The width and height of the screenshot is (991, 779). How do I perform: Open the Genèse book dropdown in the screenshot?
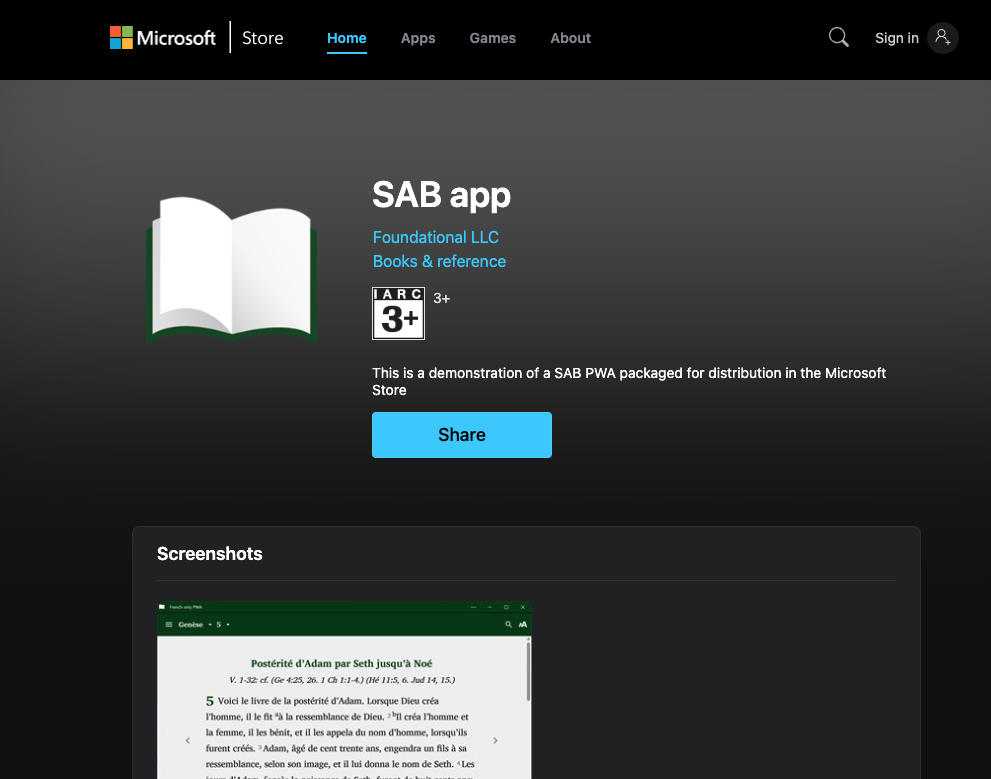tap(194, 625)
